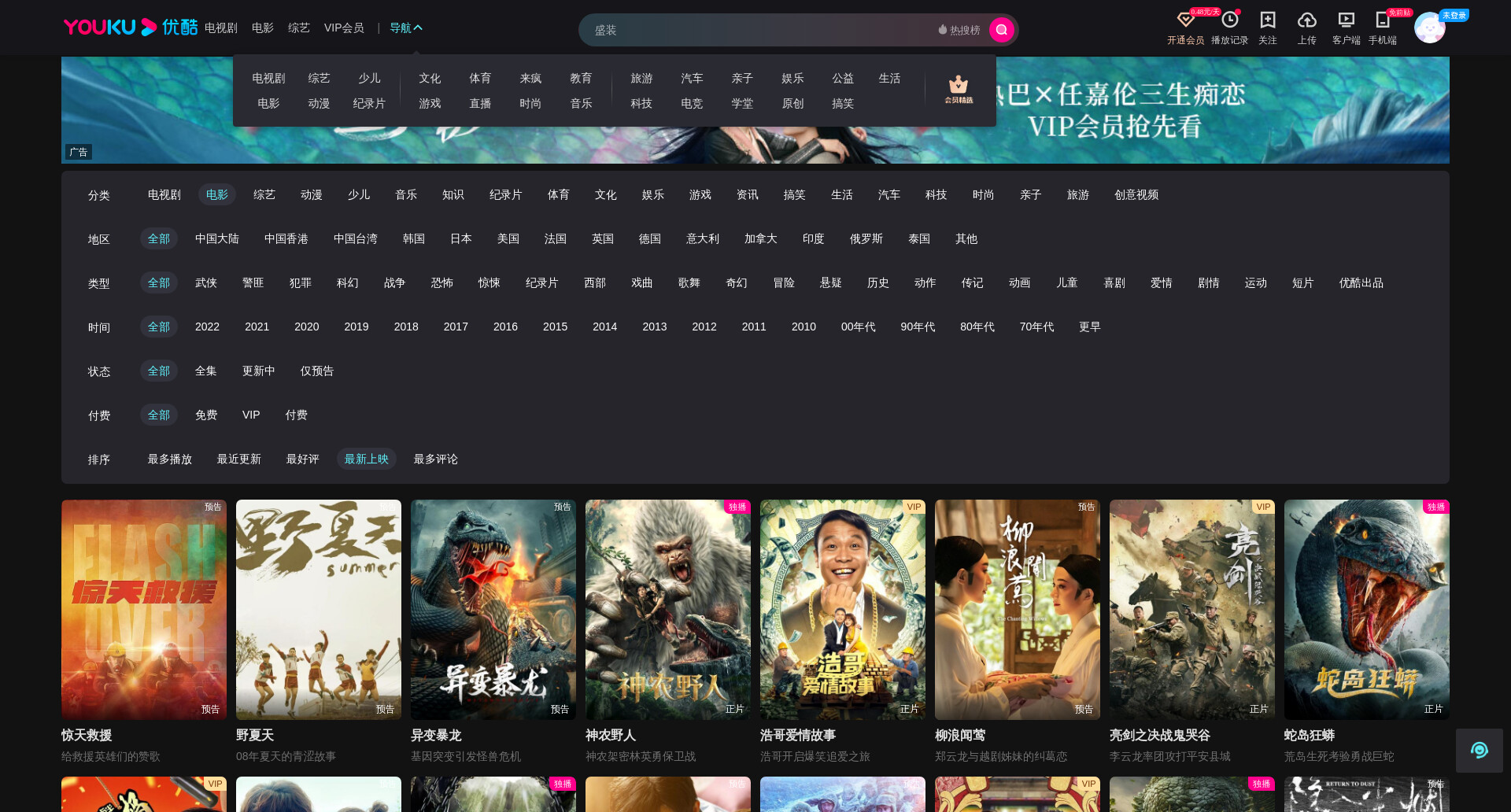Select 更早 in the 时间 filter
This screenshot has height=812, width=1511.
click(x=1089, y=327)
